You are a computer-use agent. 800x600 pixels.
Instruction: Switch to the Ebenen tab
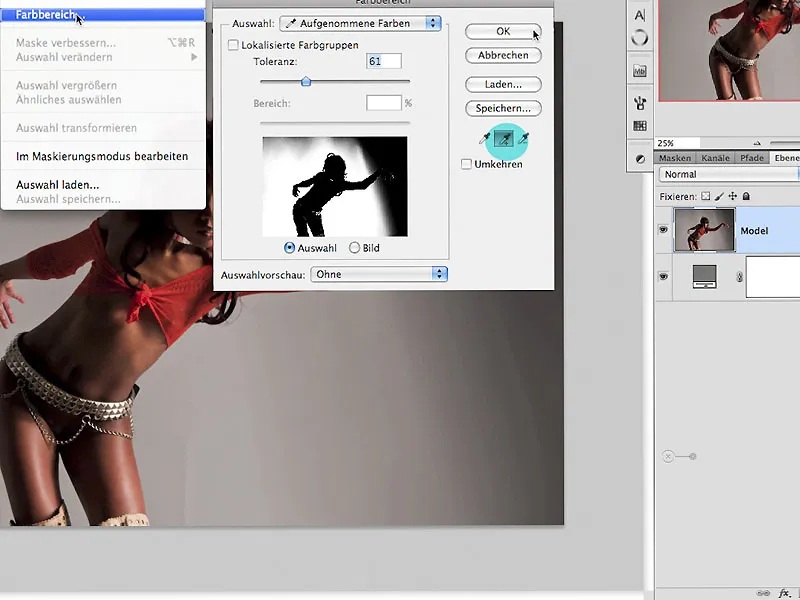[786, 158]
